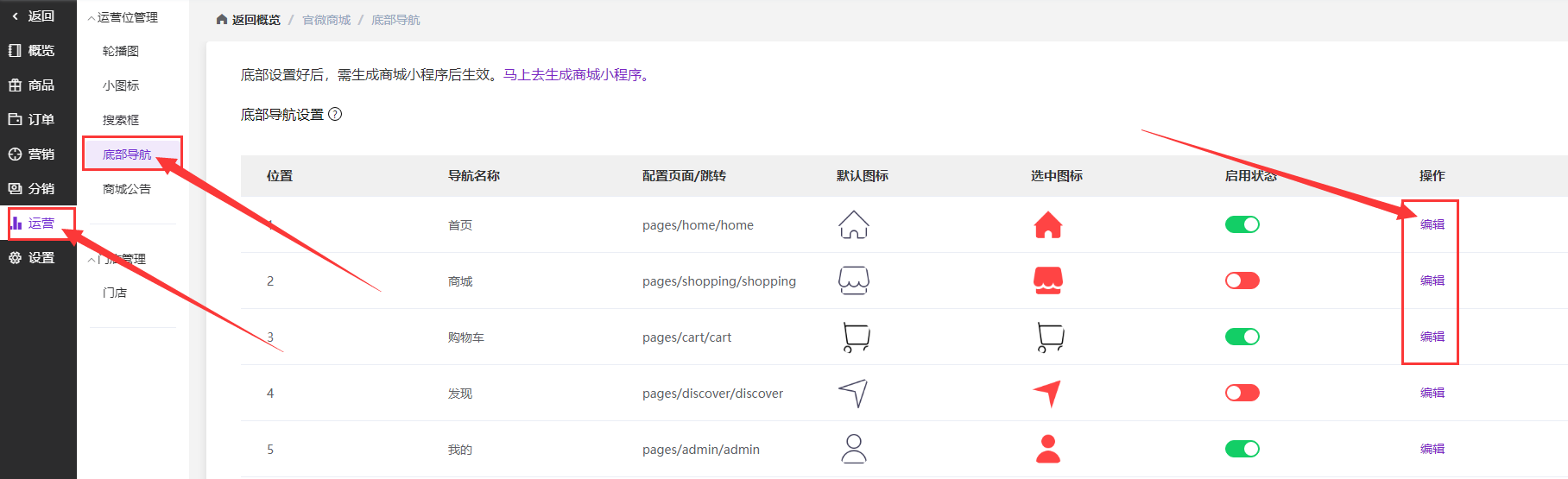Click the red selected person icon
The image size is (1568, 479).
(1047, 449)
